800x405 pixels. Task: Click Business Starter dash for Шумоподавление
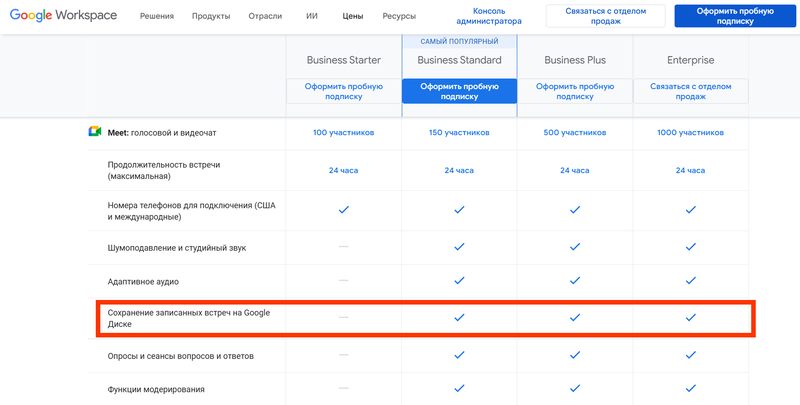[344, 247]
